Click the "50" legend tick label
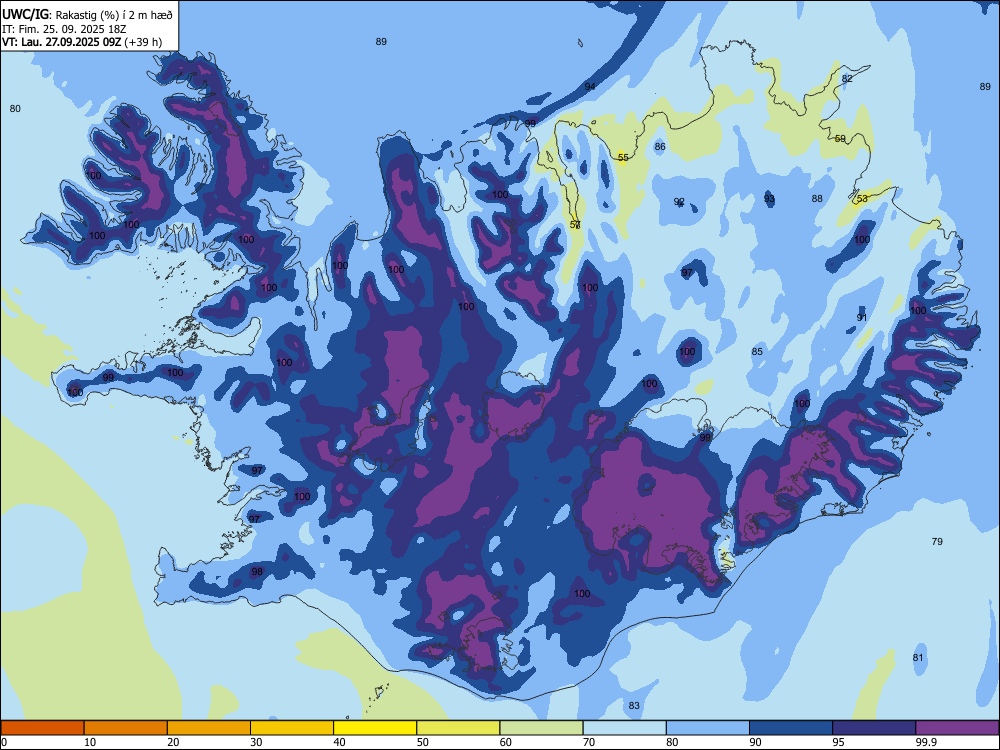This screenshot has width=1000, height=750. click(423, 742)
